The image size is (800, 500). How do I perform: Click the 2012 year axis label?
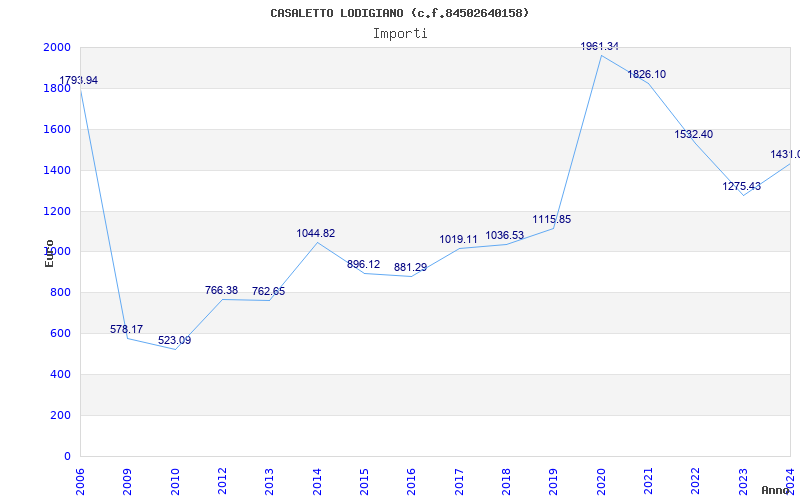pos(222,481)
